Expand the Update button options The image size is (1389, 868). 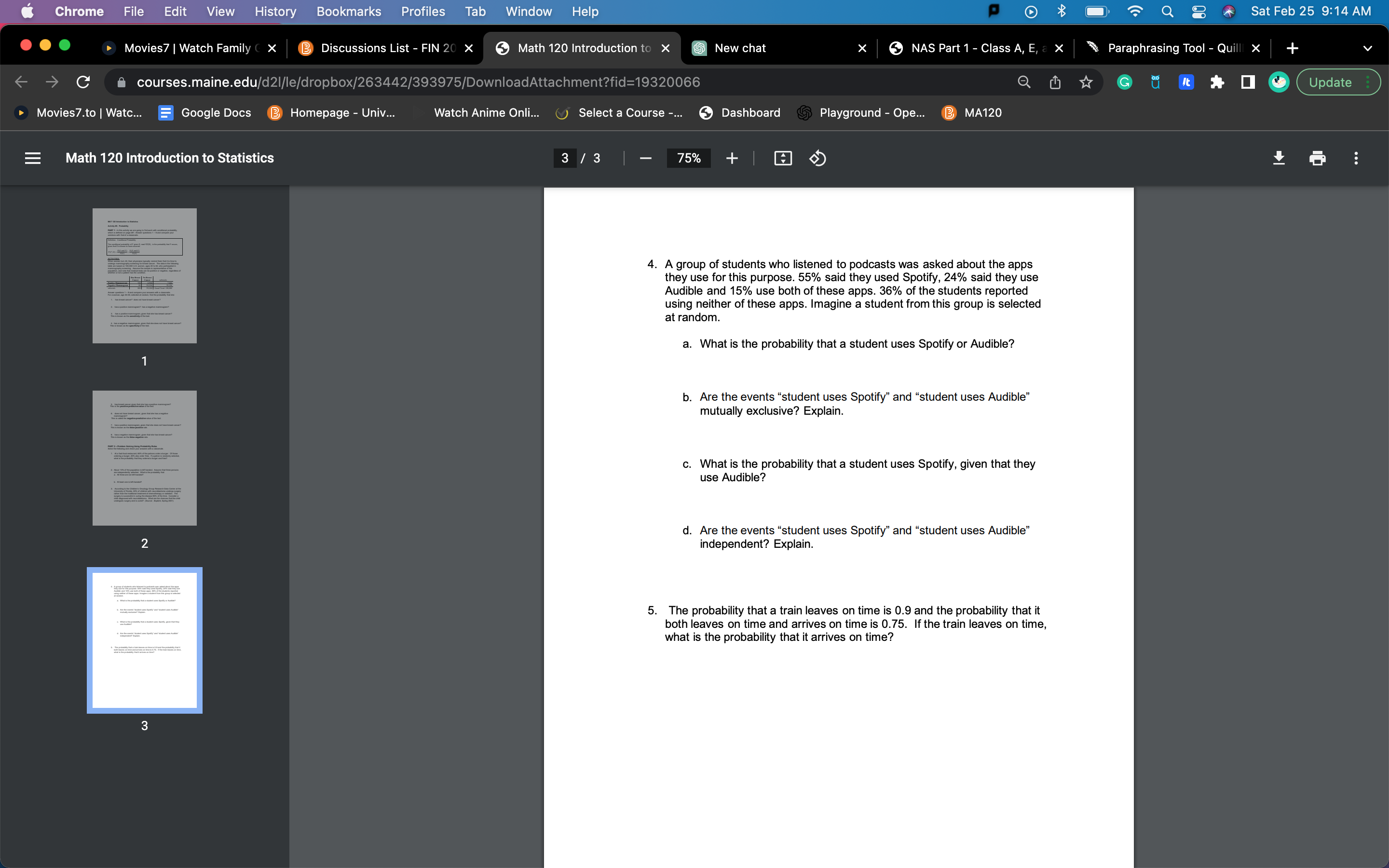click(1368, 81)
